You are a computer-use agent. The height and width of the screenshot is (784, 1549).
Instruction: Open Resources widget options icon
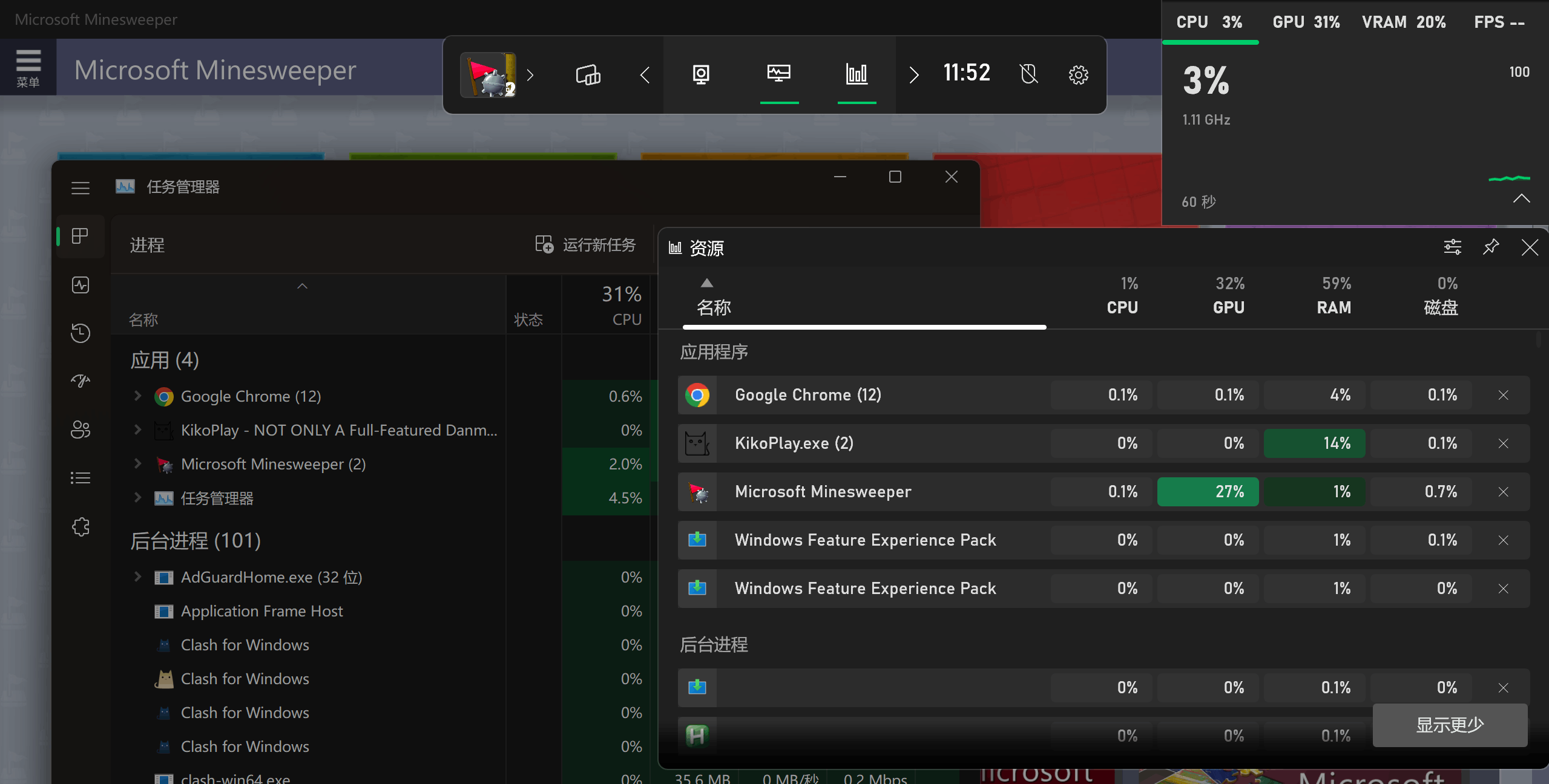[x=1452, y=247]
